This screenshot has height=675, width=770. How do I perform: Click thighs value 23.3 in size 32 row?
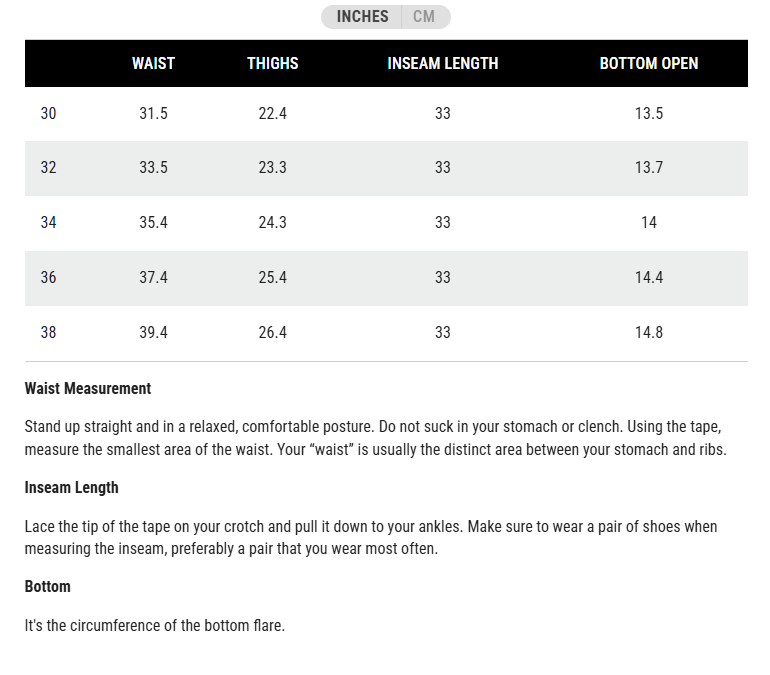click(273, 167)
